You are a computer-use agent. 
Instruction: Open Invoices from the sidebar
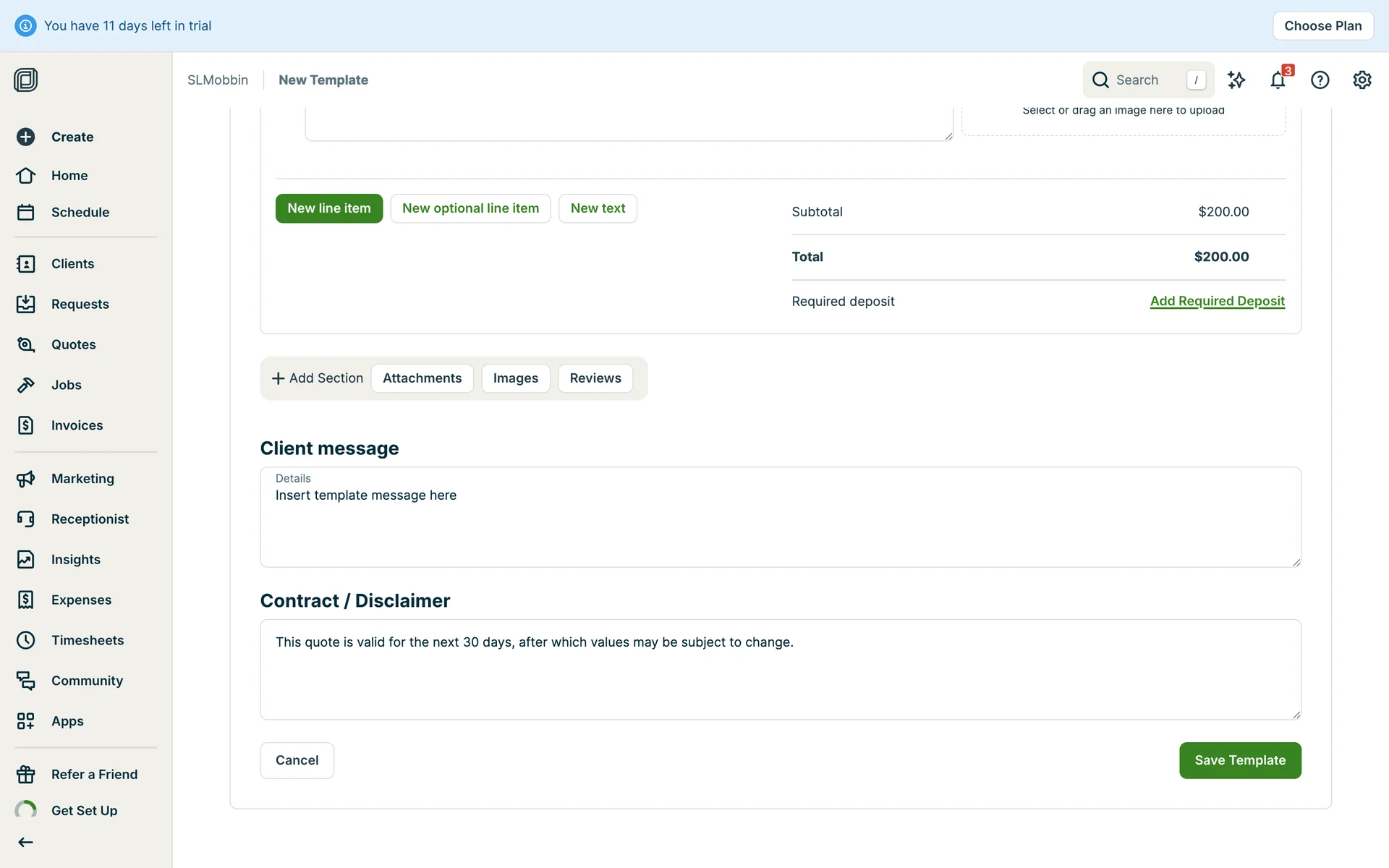tap(77, 425)
